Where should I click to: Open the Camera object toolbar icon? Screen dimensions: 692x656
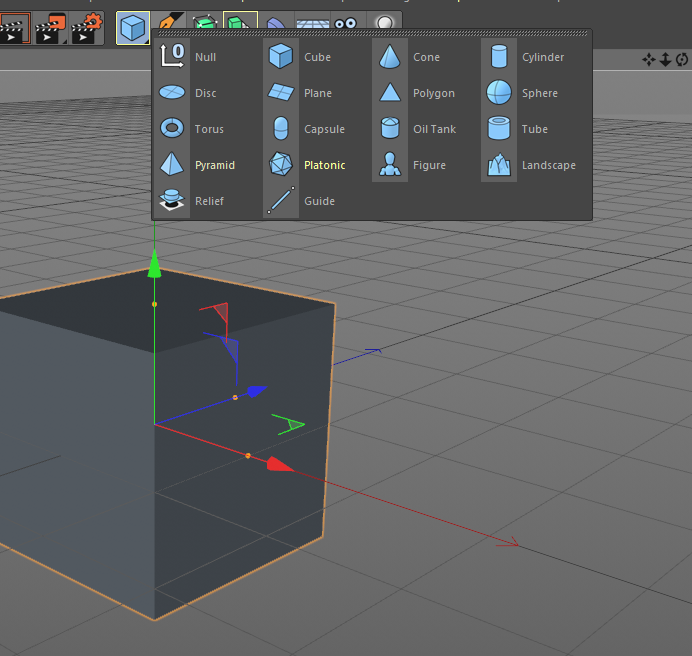pyautogui.click(x=346, y=23)
